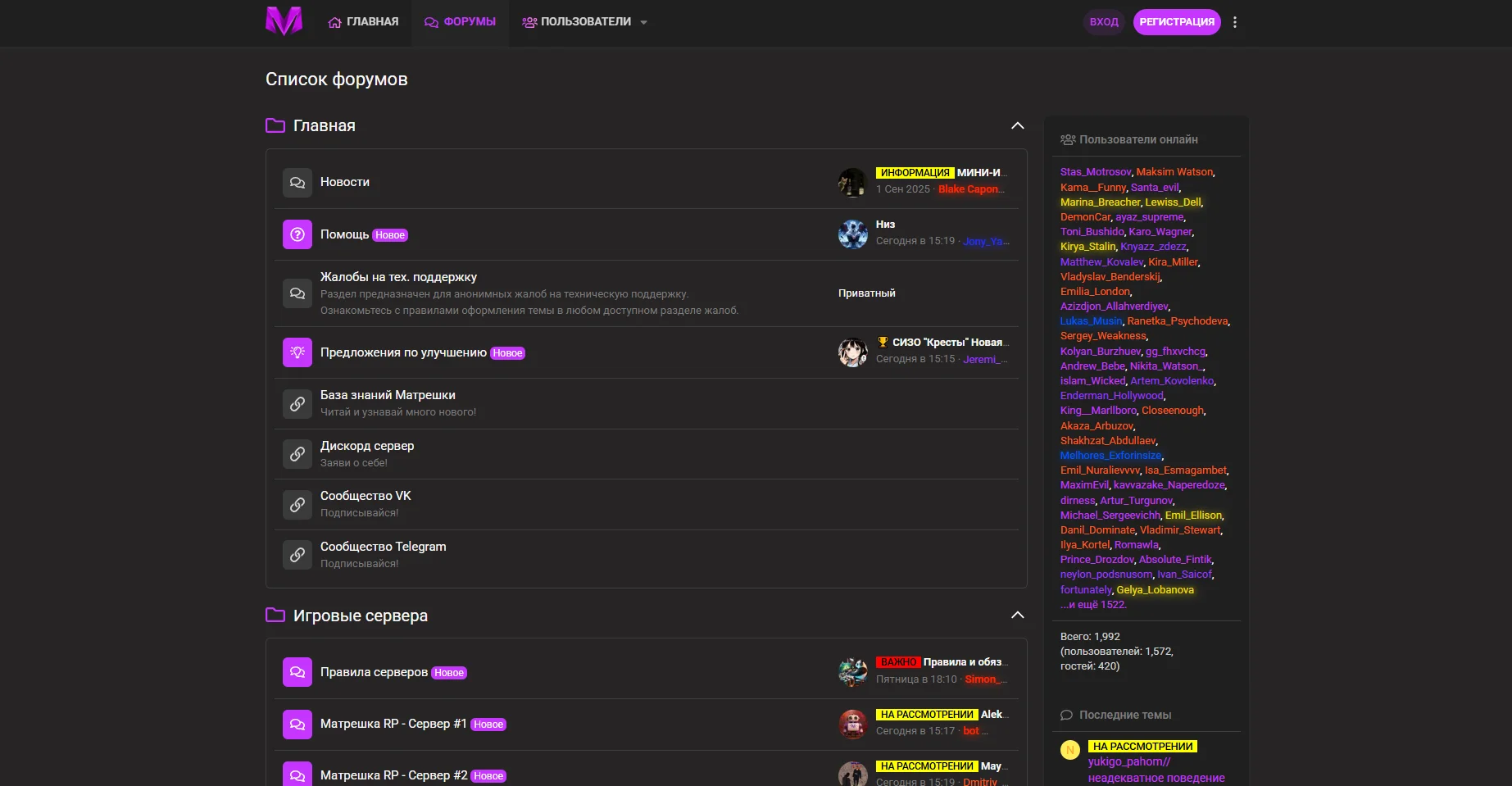This screenshot has height=786, width=1512.
Task: Click the Помощь question mark icon
Action: point(297,234)
